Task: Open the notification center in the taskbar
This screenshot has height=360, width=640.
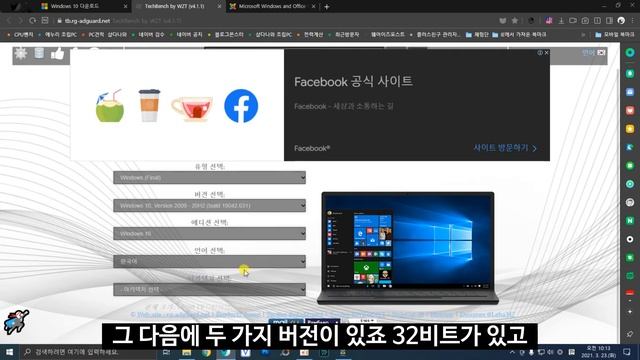Action: (x=627, y=352)
